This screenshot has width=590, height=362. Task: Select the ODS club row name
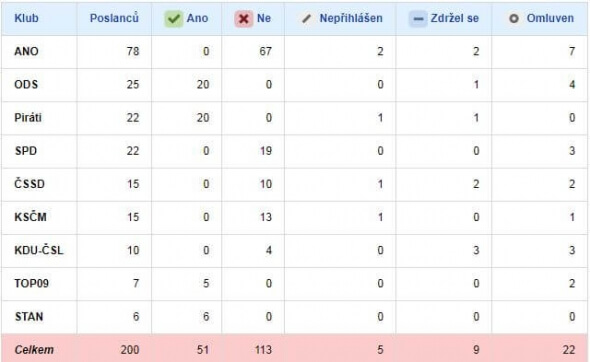click(26, 84)
